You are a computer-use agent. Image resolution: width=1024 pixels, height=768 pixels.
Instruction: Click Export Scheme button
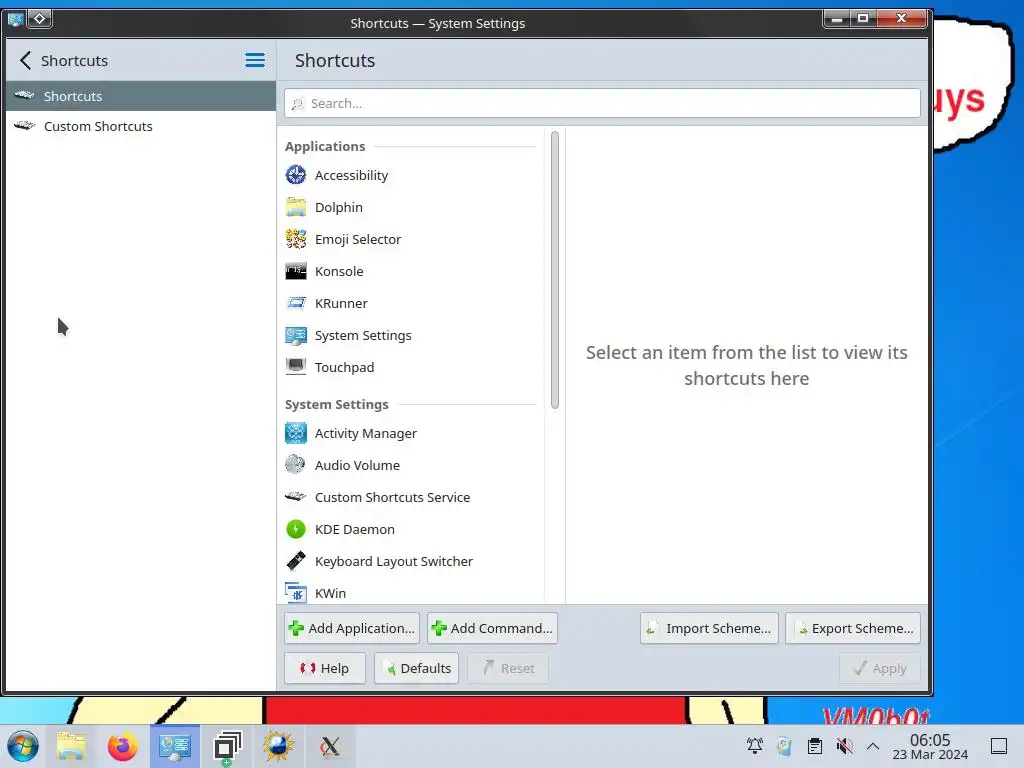[853, 628]
